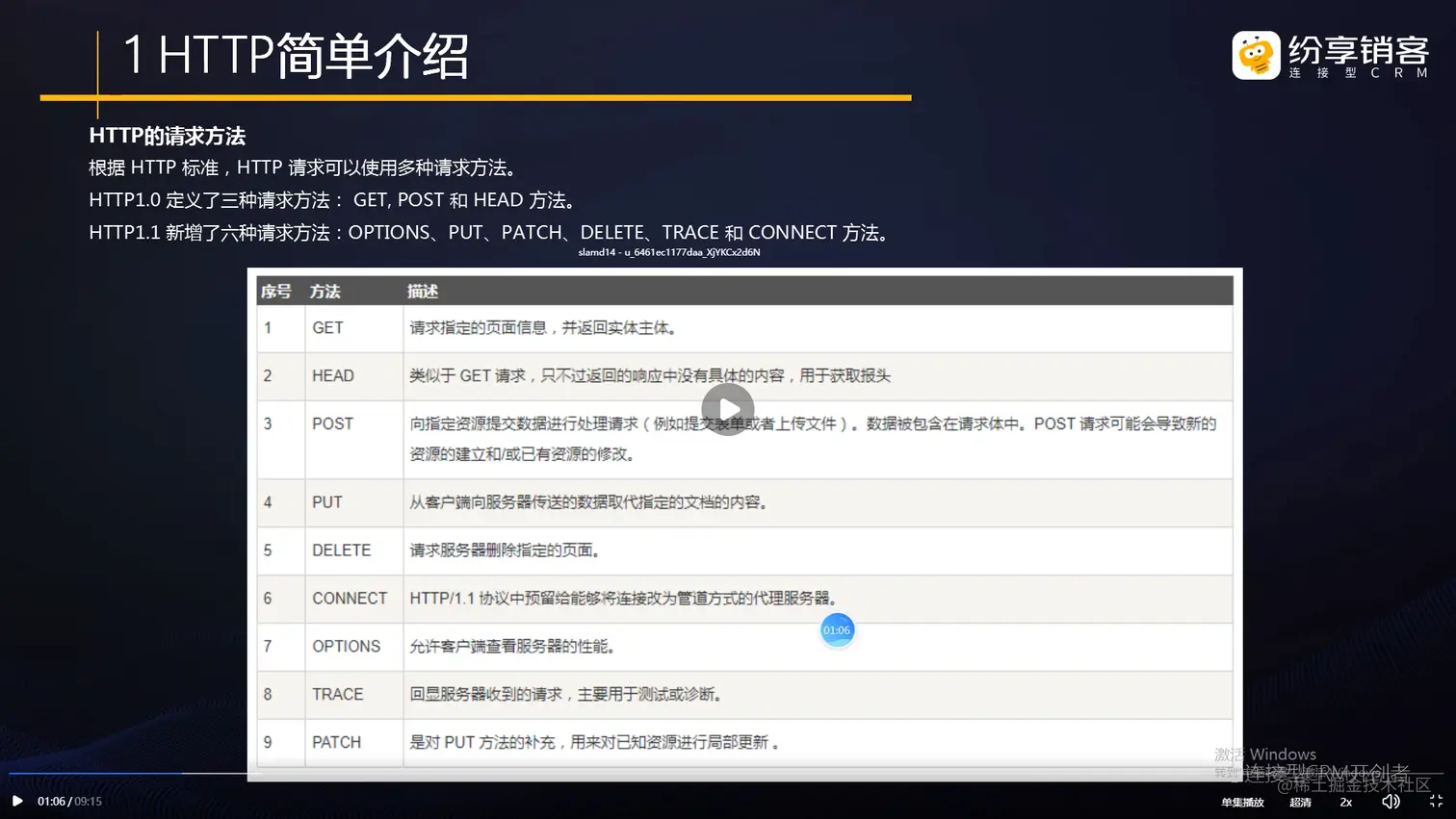Screen dimensions: 1456x819
Task: Toggle 单集播放 single-episode playback
Action: [x=1242, y=802]
